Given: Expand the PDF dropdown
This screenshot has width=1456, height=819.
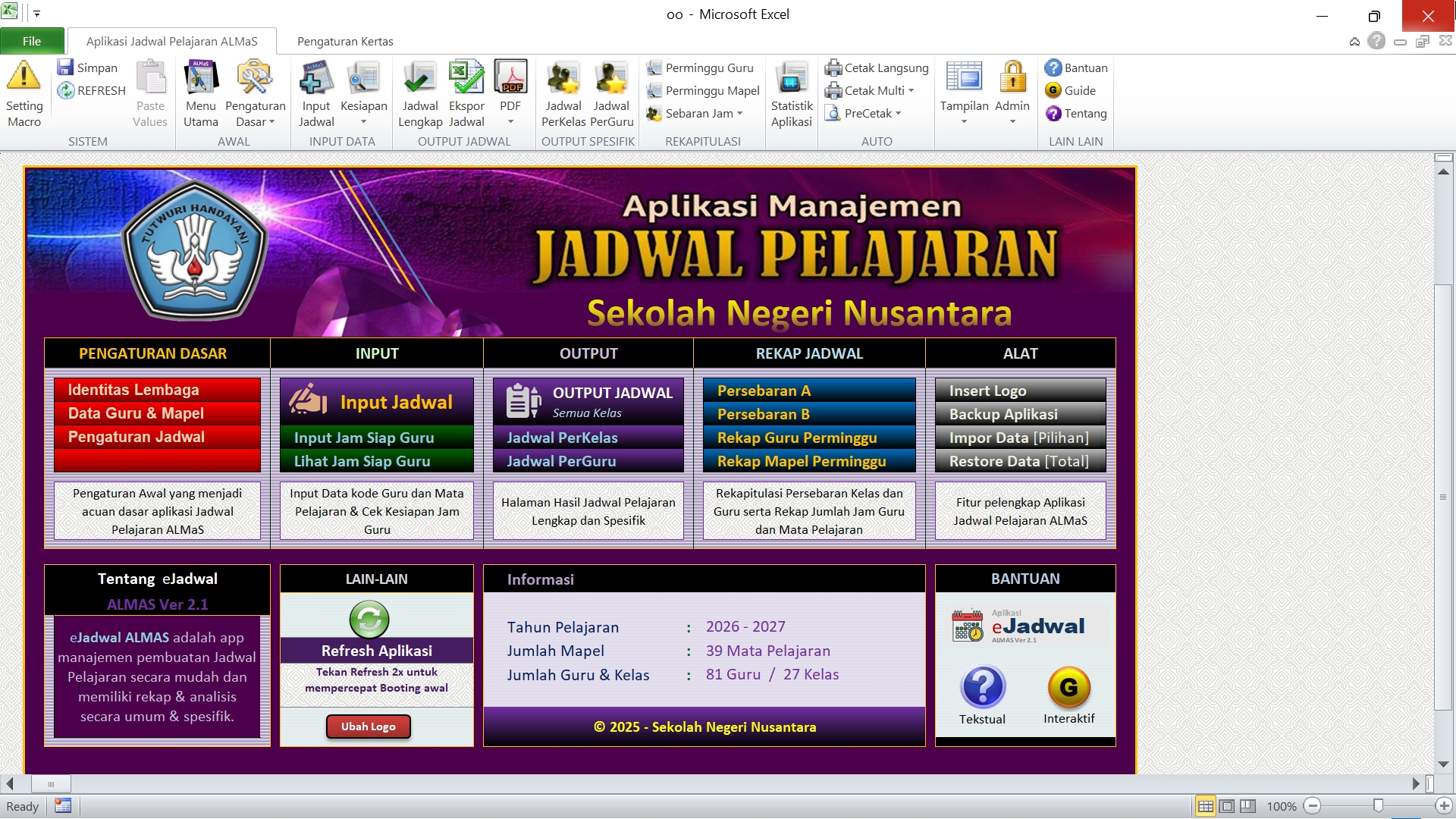Looking at the screenshot, I should click(x=510, y=122).
